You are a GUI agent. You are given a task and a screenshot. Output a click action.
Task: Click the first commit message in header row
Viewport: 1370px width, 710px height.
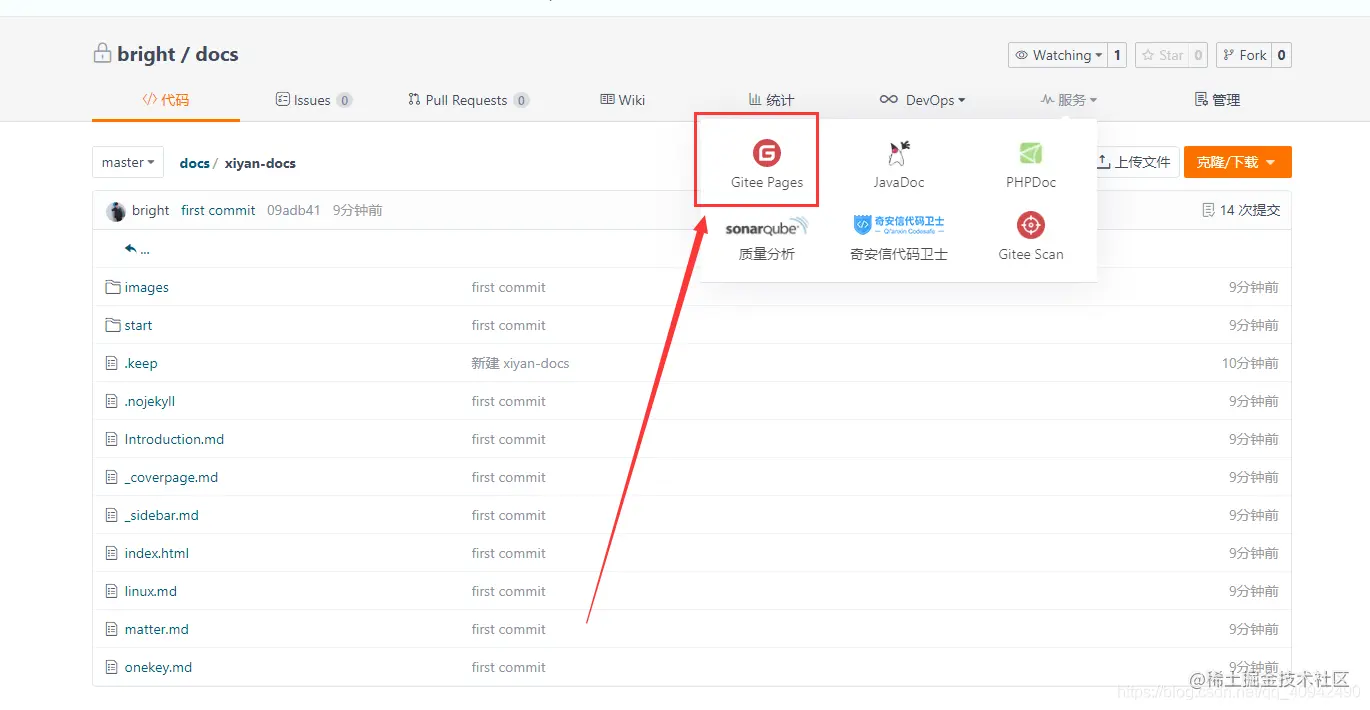point(218,210)
